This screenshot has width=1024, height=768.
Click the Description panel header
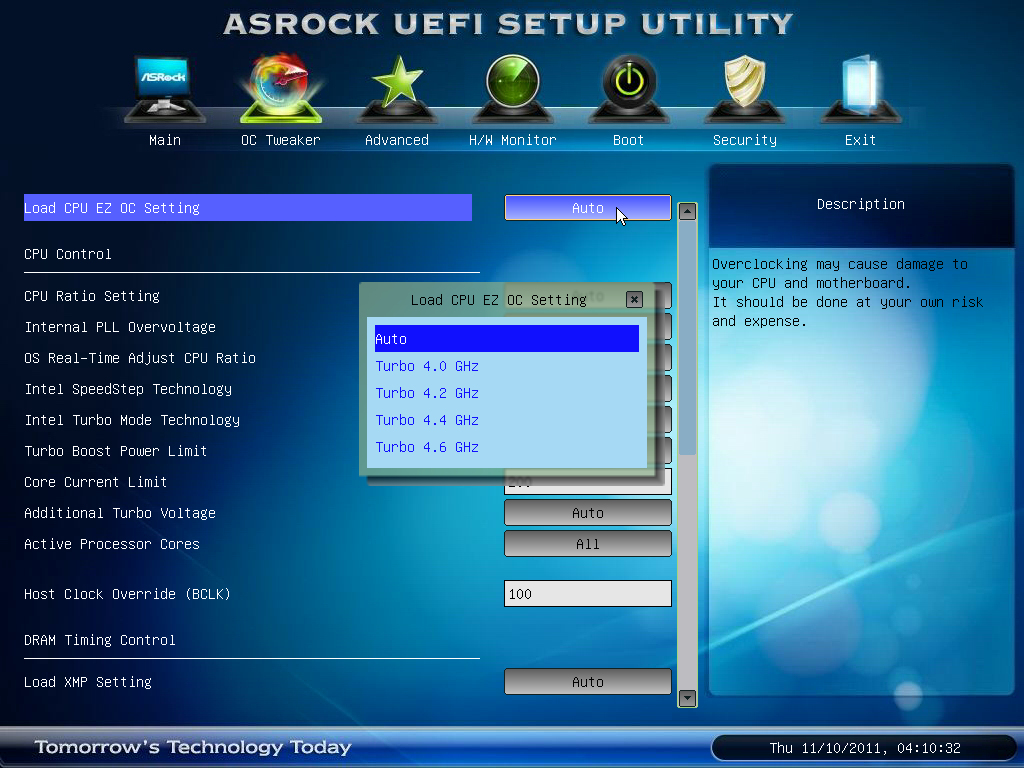pos(861,204)
